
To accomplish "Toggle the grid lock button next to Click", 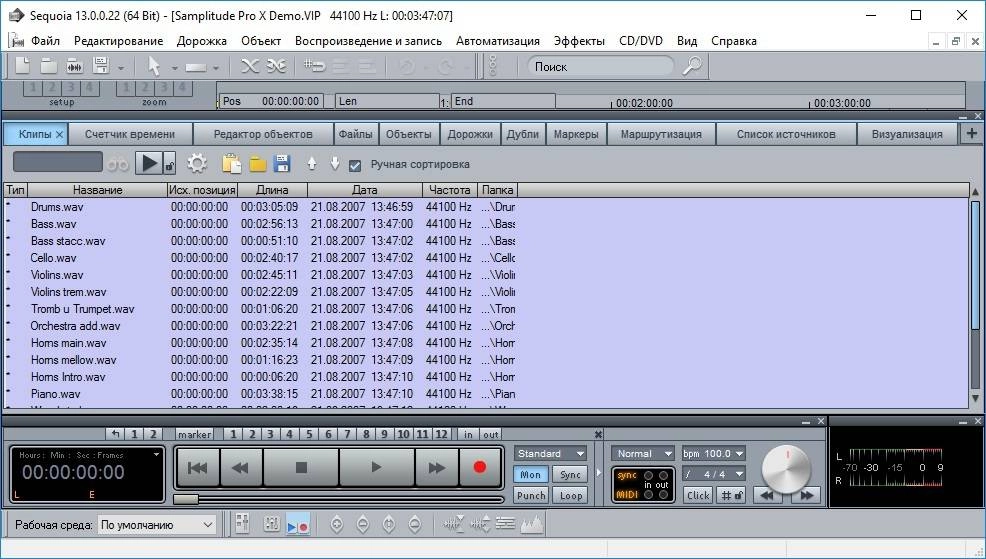I will 732,495.
